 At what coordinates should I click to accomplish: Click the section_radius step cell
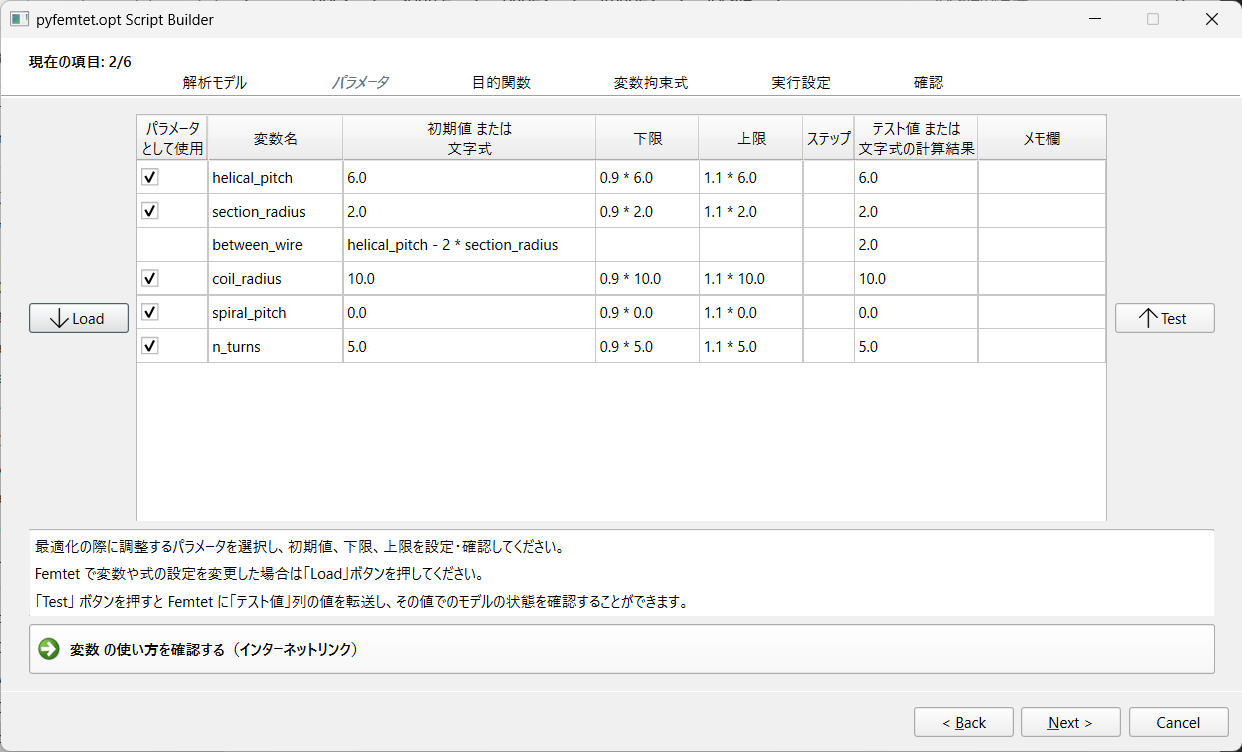click(828, 211)
